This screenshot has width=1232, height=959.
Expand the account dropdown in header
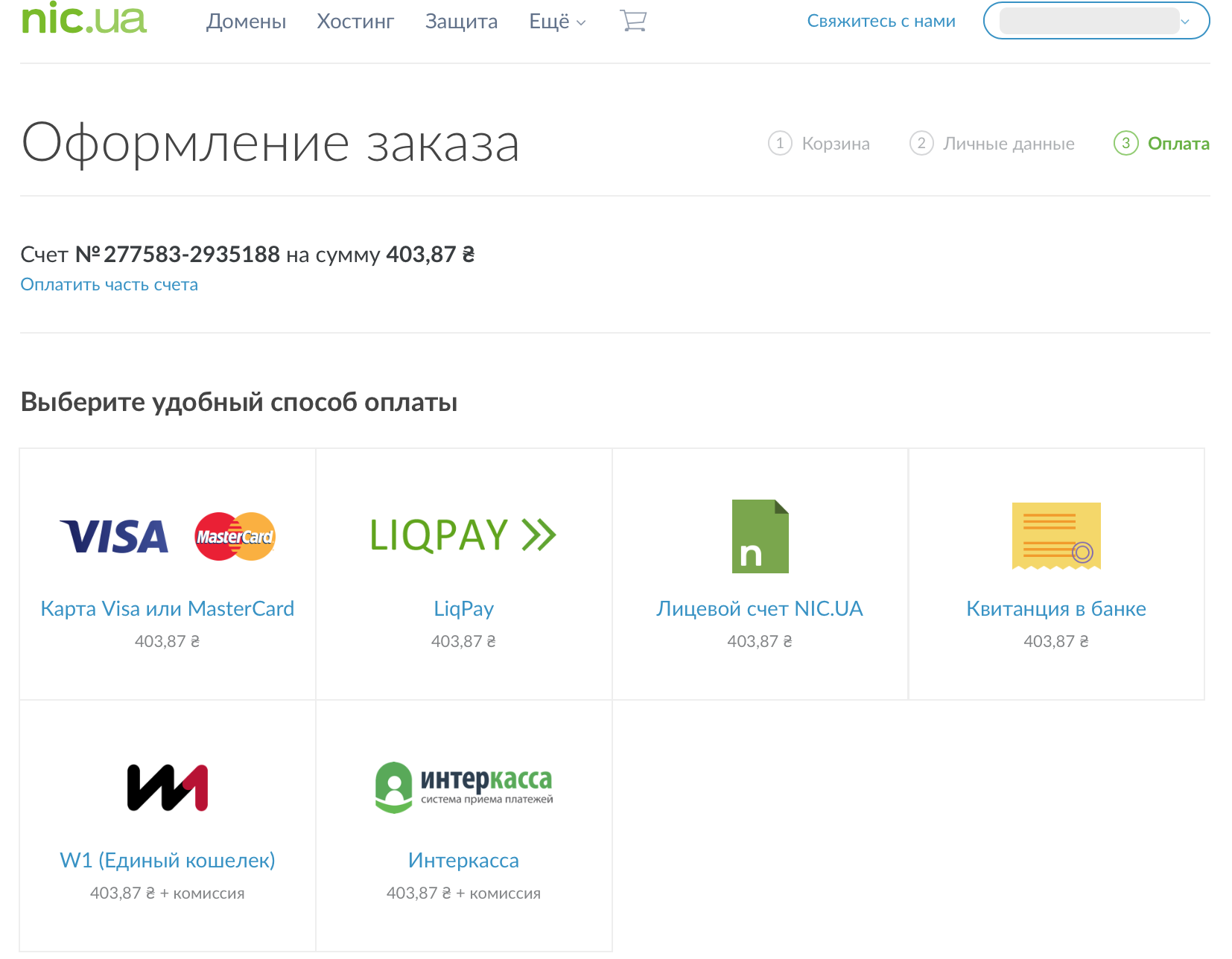[x=1096, y=21]
